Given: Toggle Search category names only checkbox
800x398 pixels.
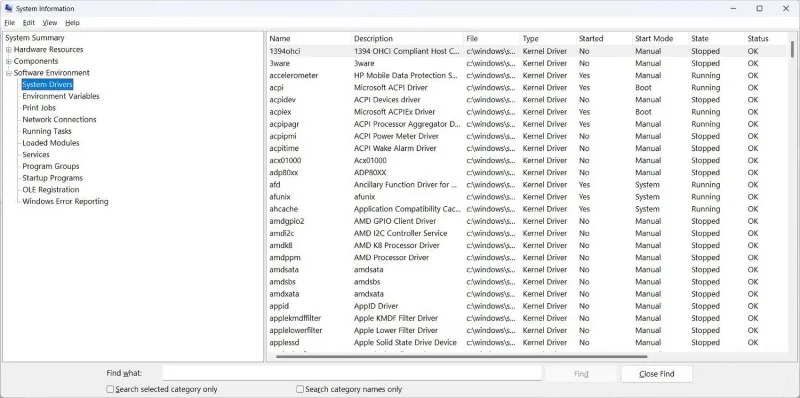Looking at the screenshot, I should tap(300, 389).
